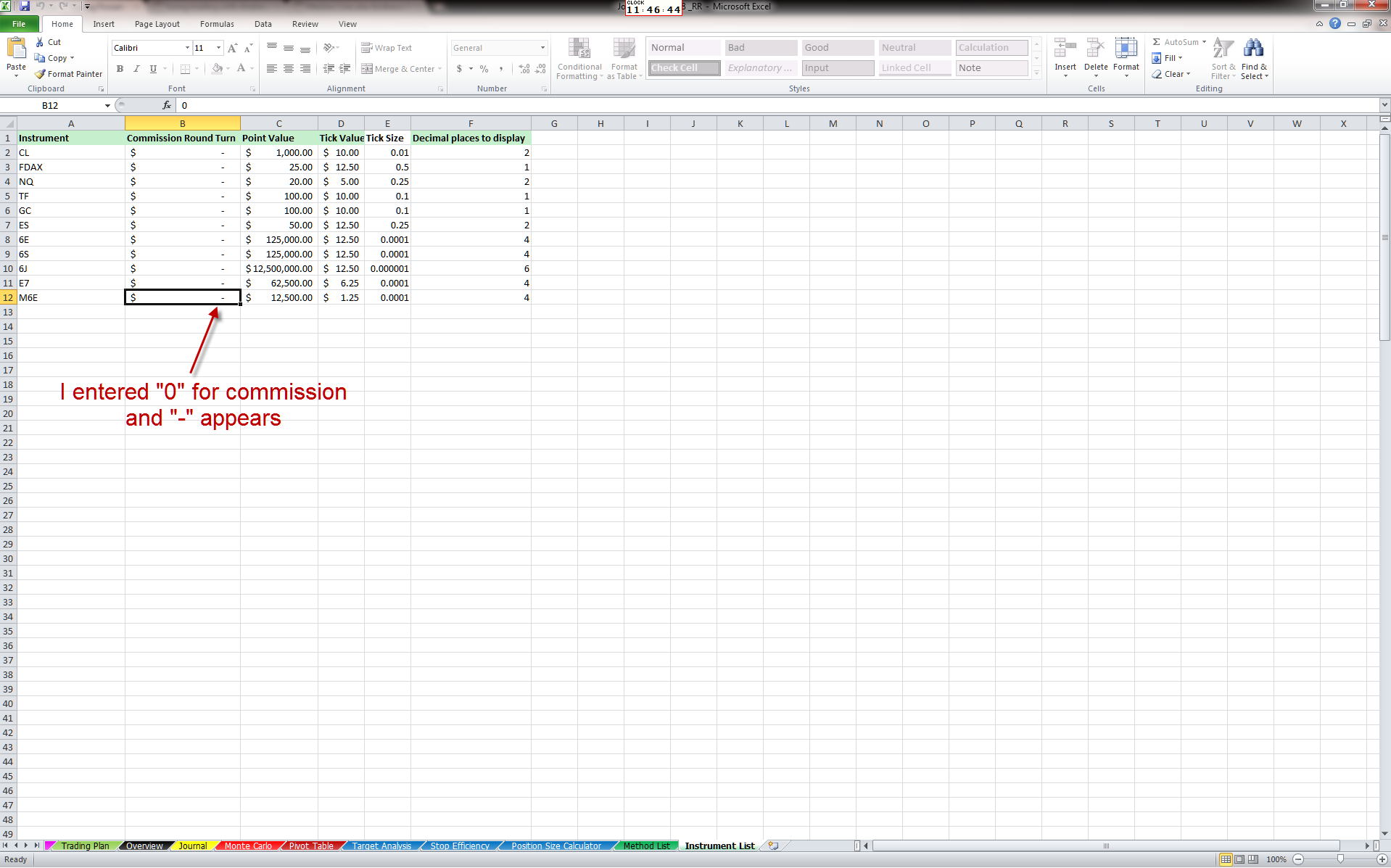The image size is (1391, 868).
Task: Open Find & Select binoculars
Action: click(x=1254, y=59)
